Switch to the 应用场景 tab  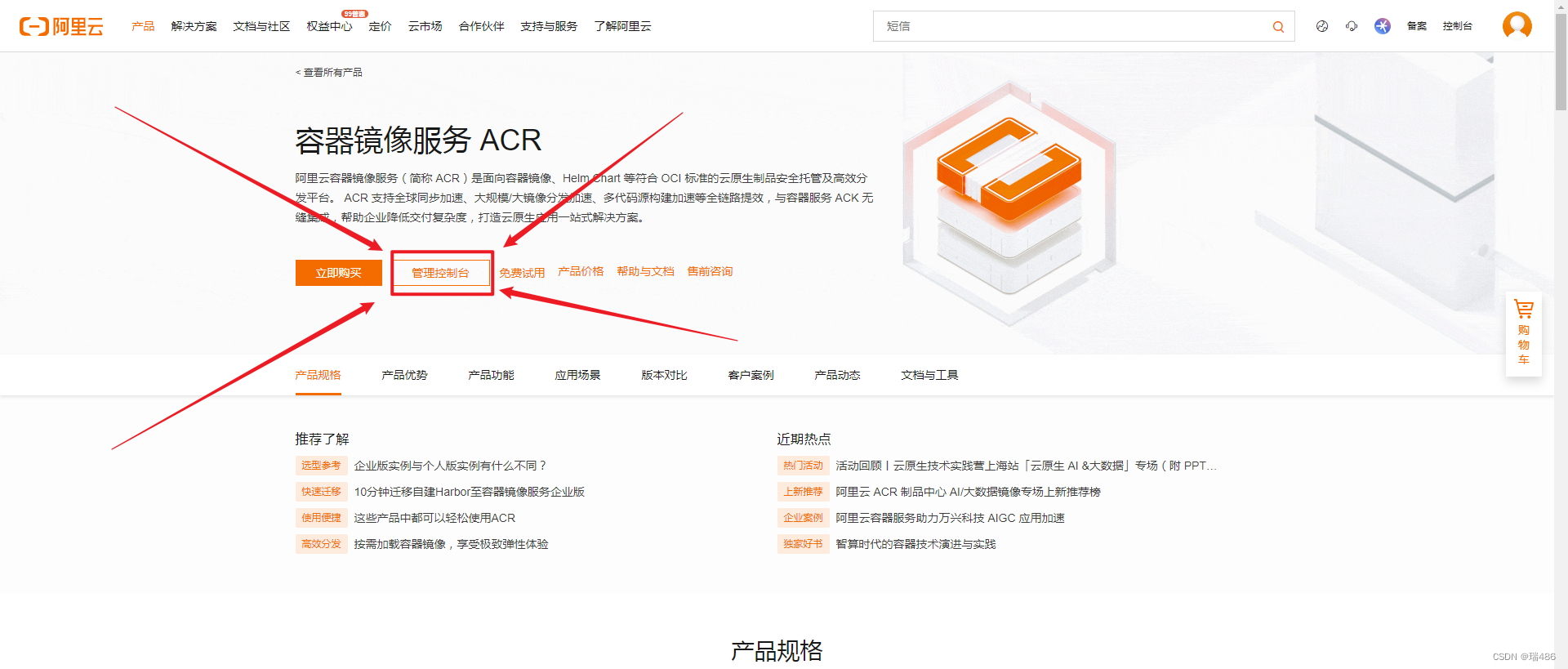tap(577, 375)
